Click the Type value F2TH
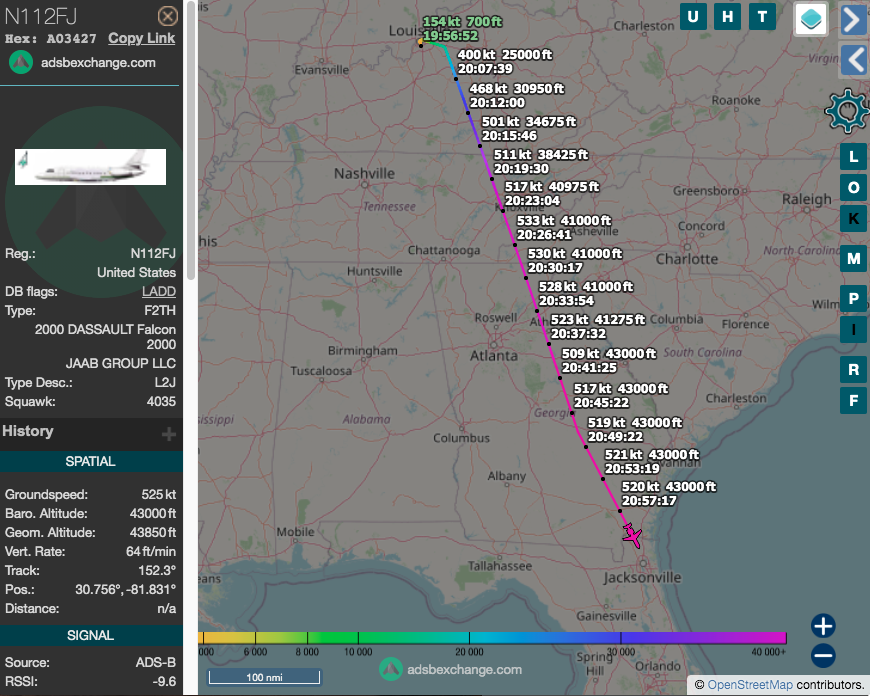 pyautogui.click(x=160, y=311)
